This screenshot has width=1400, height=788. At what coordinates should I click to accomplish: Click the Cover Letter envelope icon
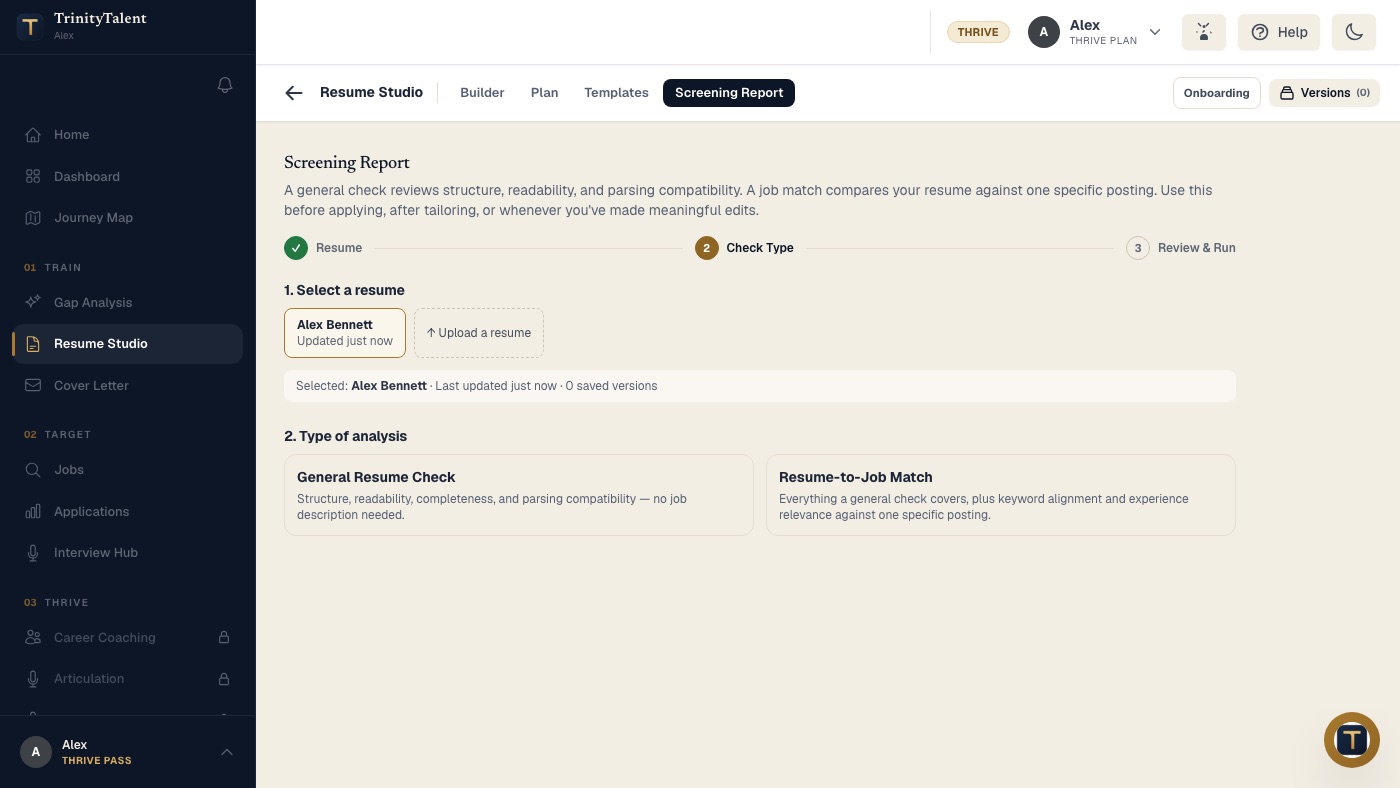tap(33, 385)
